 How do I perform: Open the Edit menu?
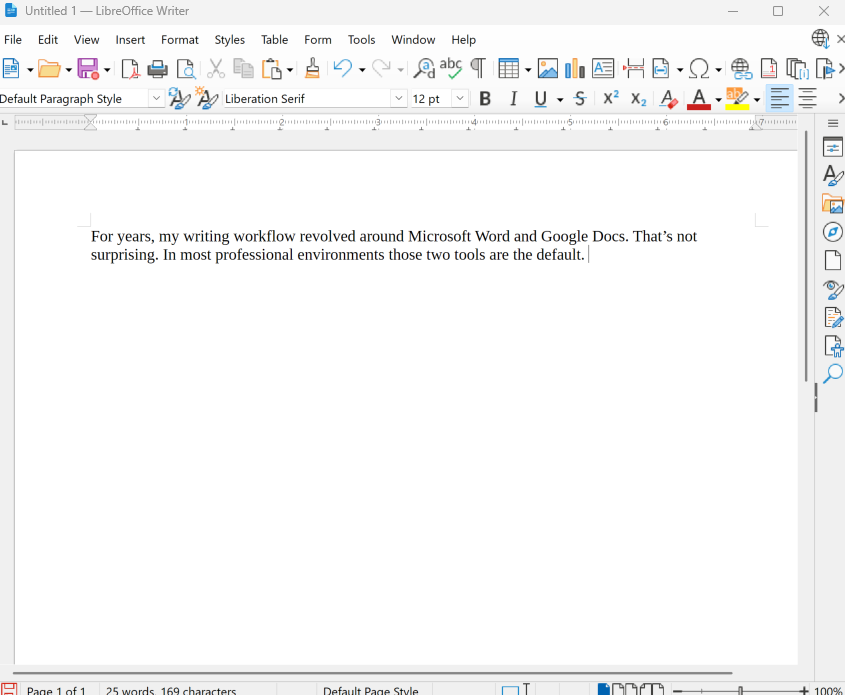(x=47, y=40)
